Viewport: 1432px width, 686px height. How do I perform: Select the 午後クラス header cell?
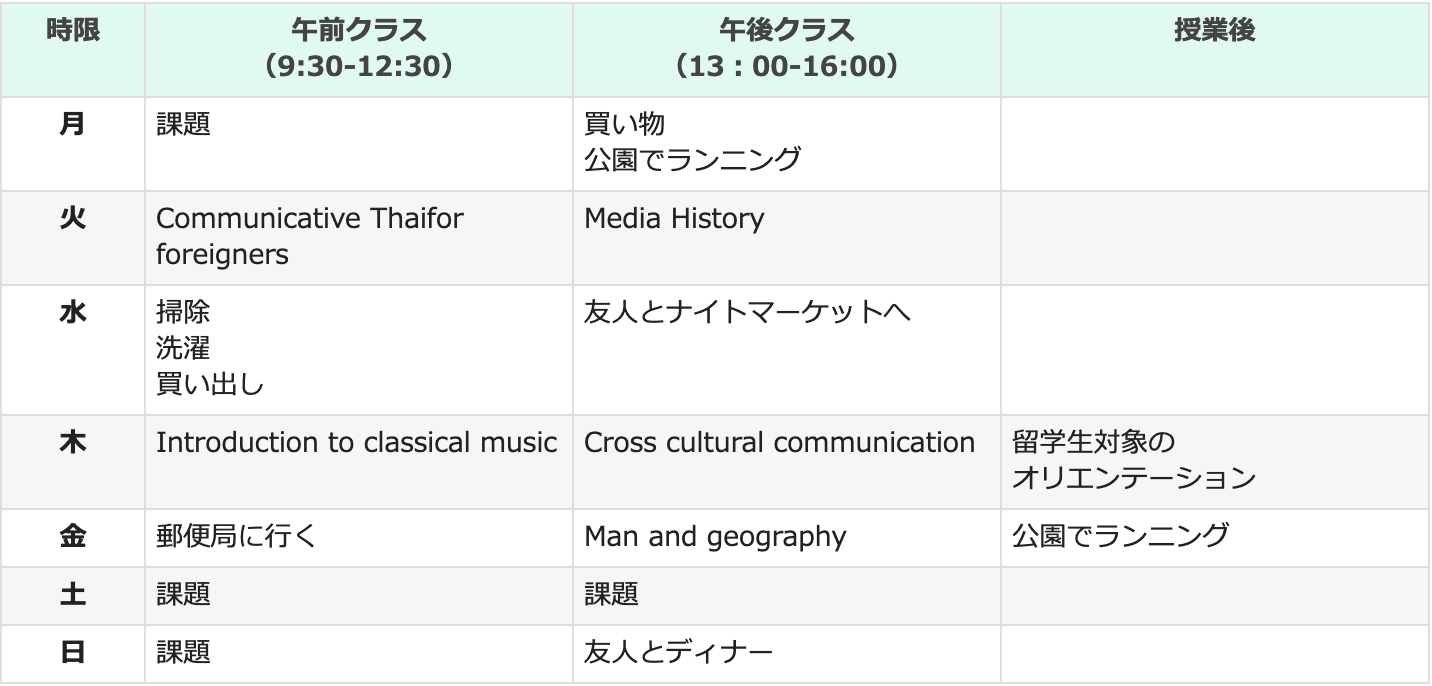click(x=787, y=48)
